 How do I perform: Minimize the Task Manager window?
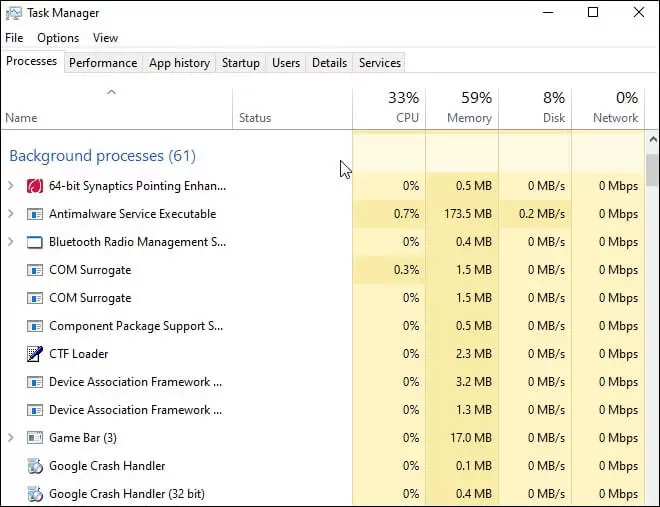click(x=548, y=12)
